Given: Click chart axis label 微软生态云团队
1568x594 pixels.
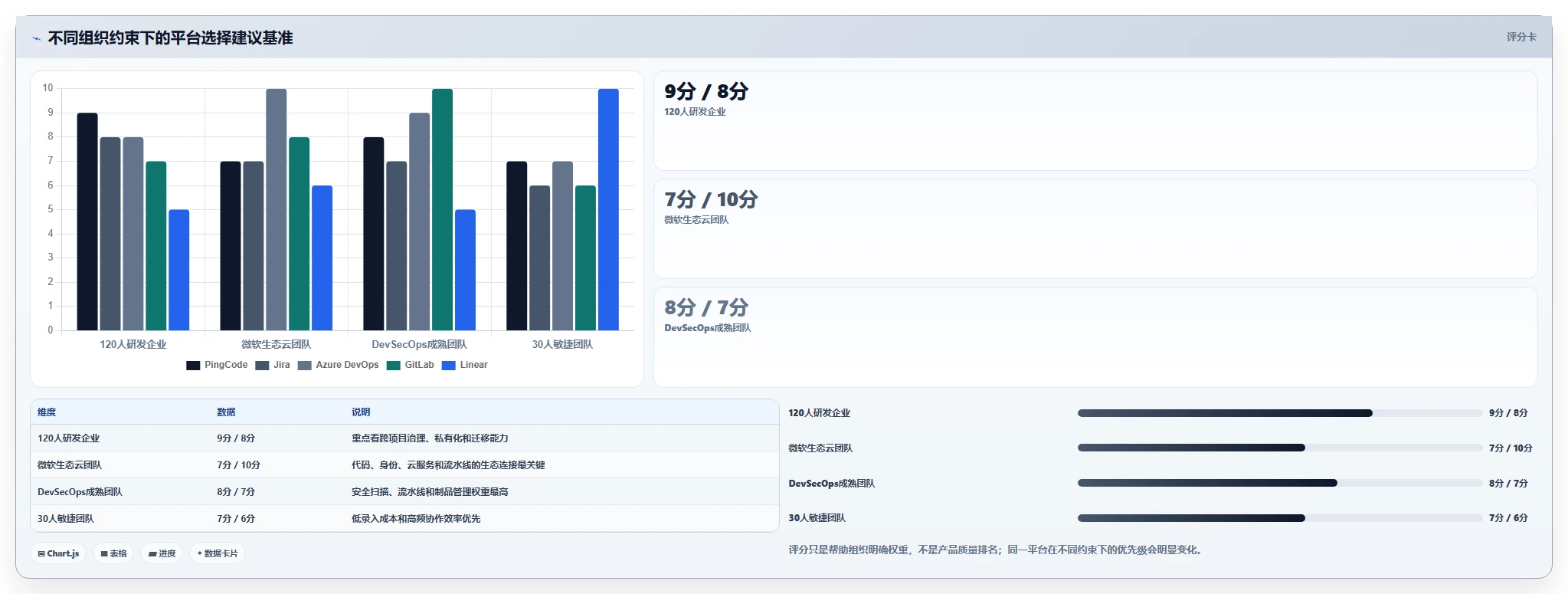Looking at the screenshot, I should (x=276, y=345).
